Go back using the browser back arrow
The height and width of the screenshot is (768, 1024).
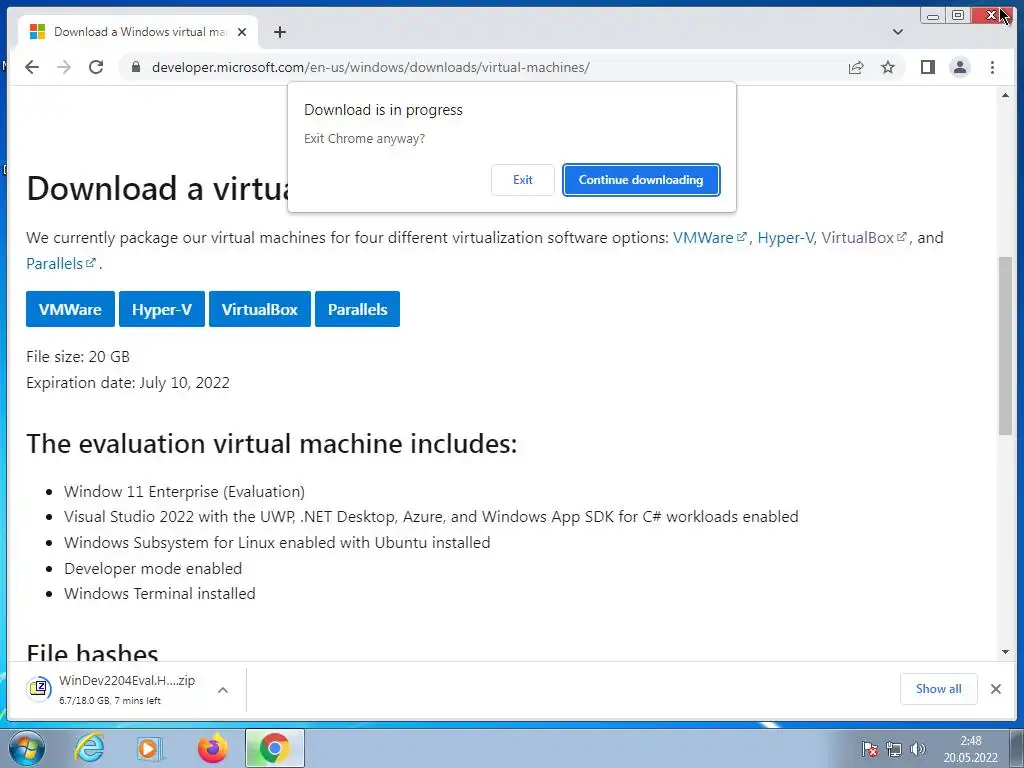pos(31,67)
